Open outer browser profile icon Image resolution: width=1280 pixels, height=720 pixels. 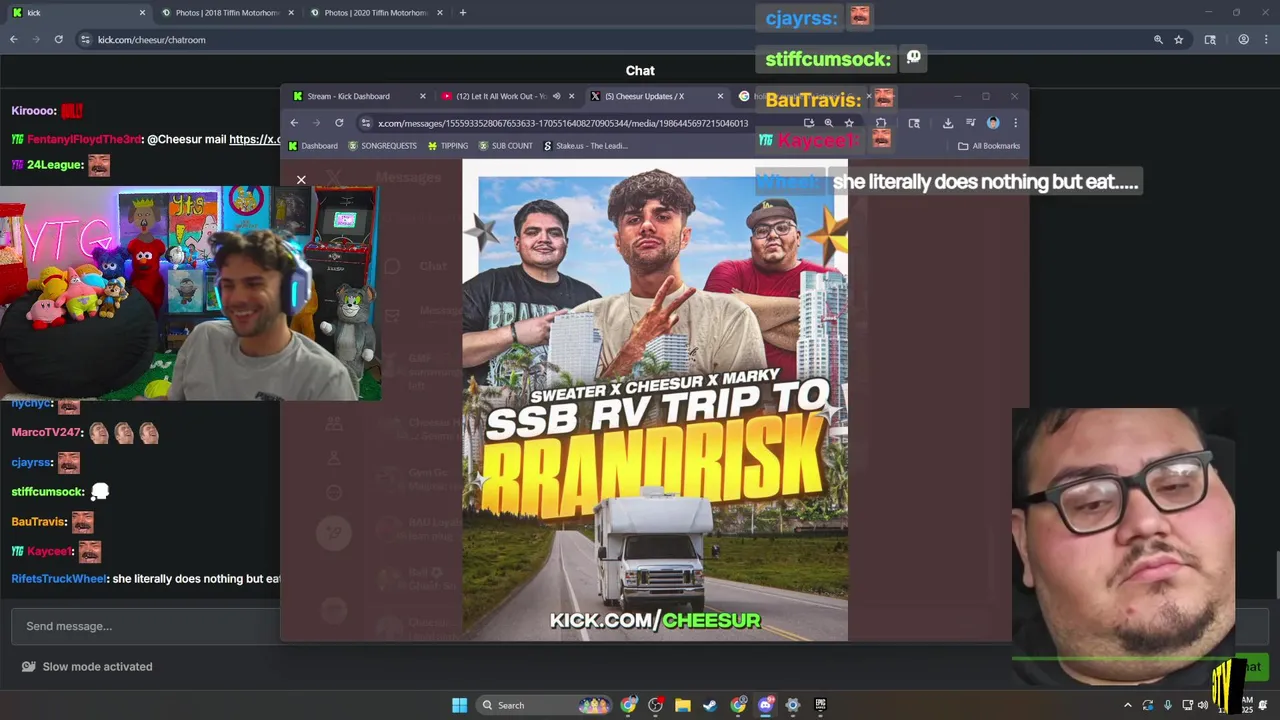[x=1244, y=40]
